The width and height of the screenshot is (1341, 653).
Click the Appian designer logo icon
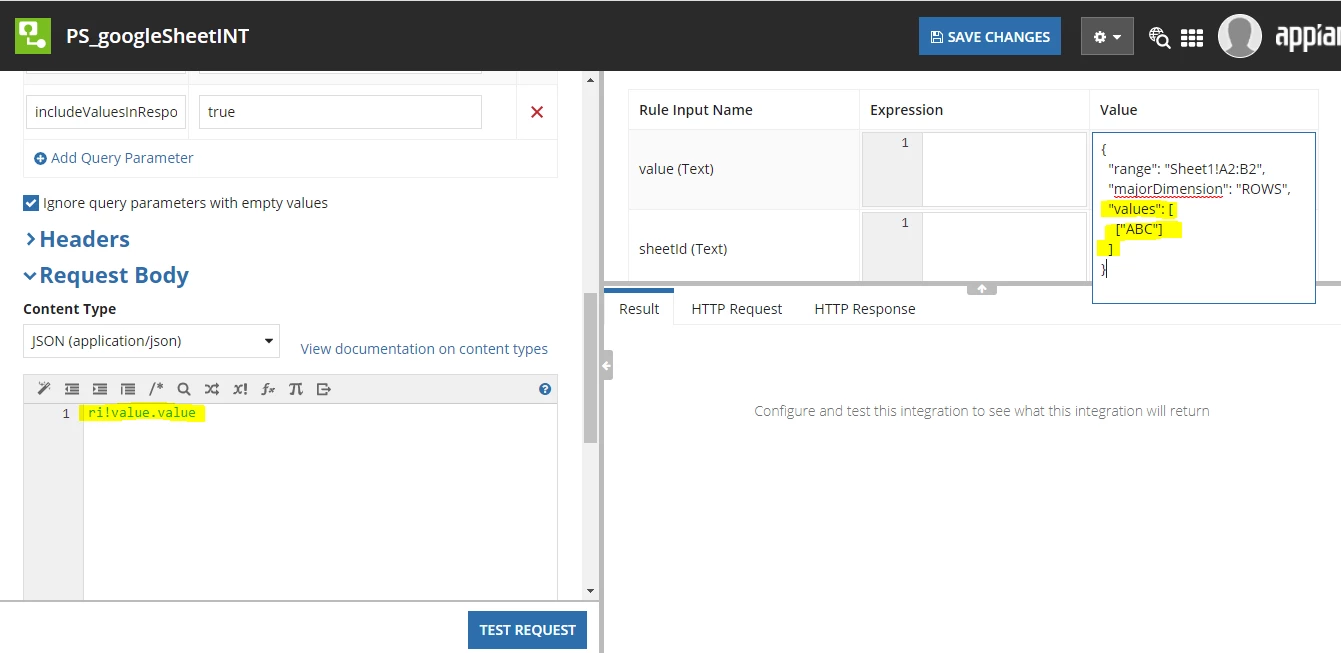(33, 36)
